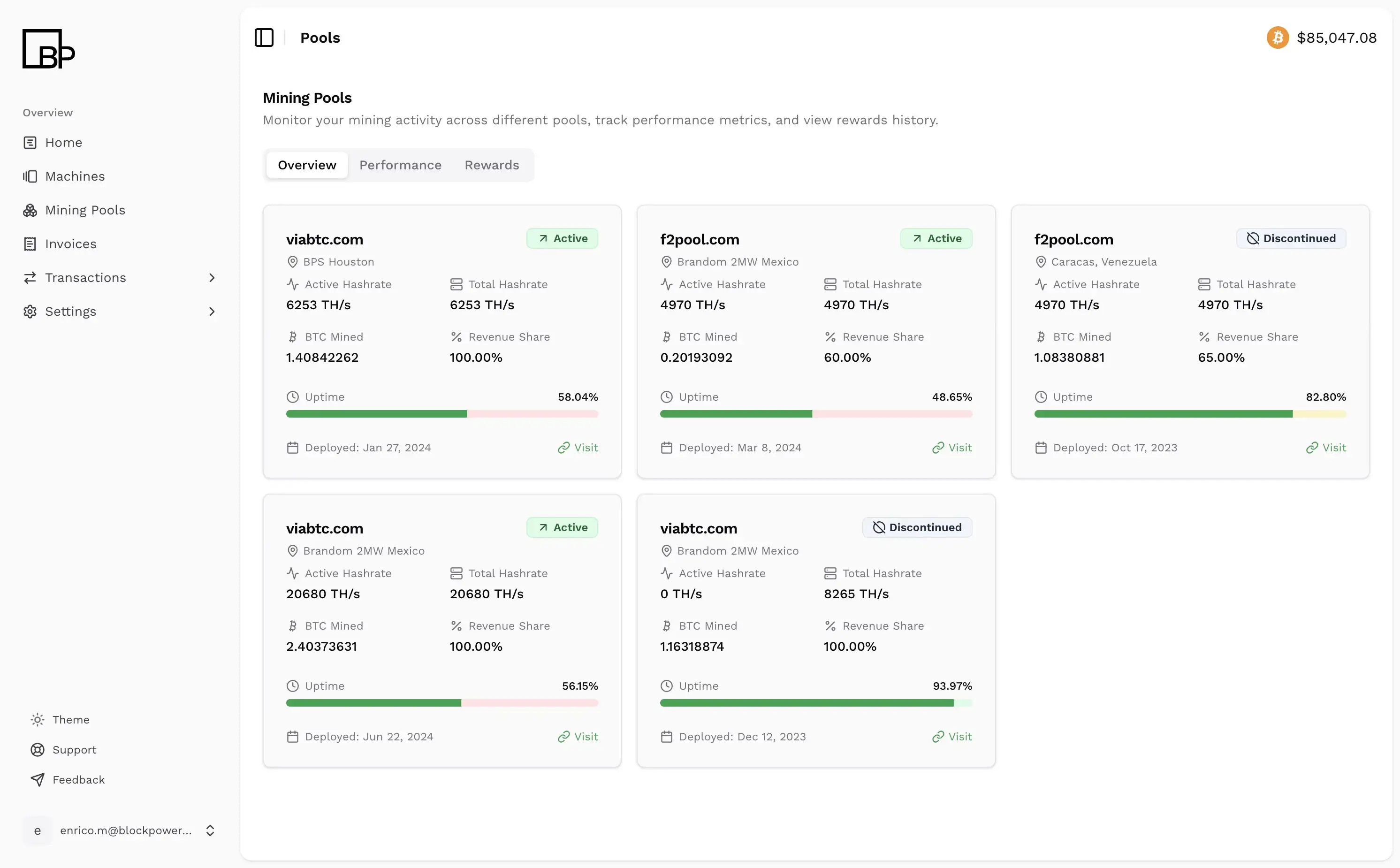Click the 0 TH/s active hashrate value
Viewport: 1400px width, 868px height.
[681, 594]
